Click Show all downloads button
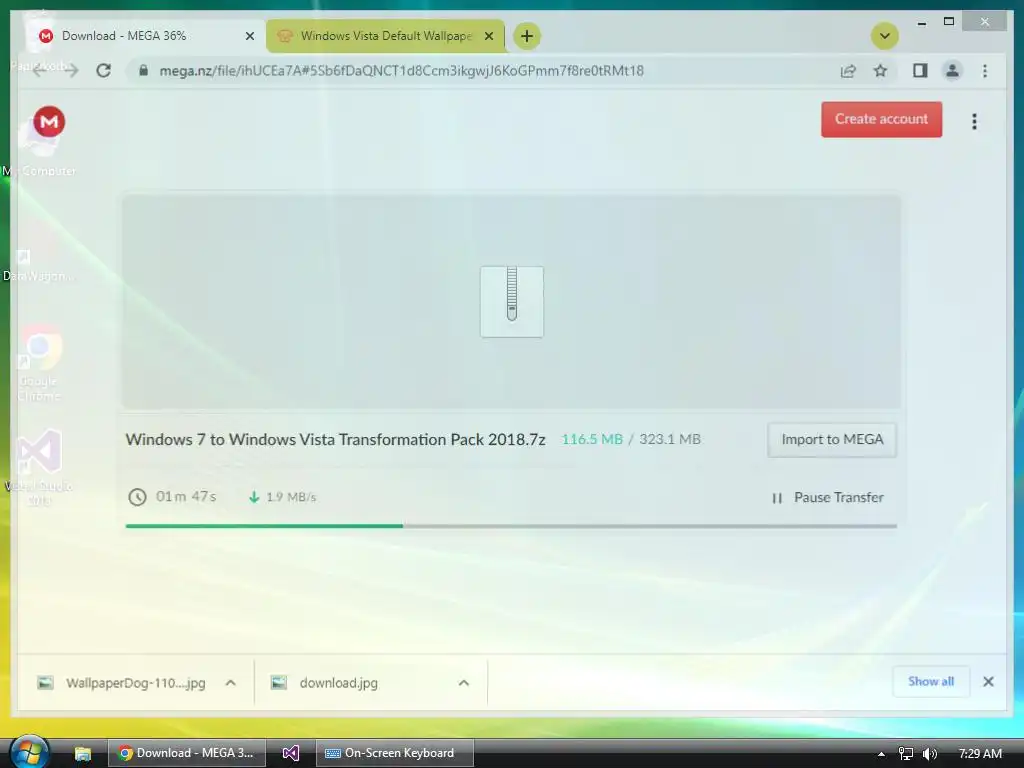The image size is (1024, 768). point(931,682)
